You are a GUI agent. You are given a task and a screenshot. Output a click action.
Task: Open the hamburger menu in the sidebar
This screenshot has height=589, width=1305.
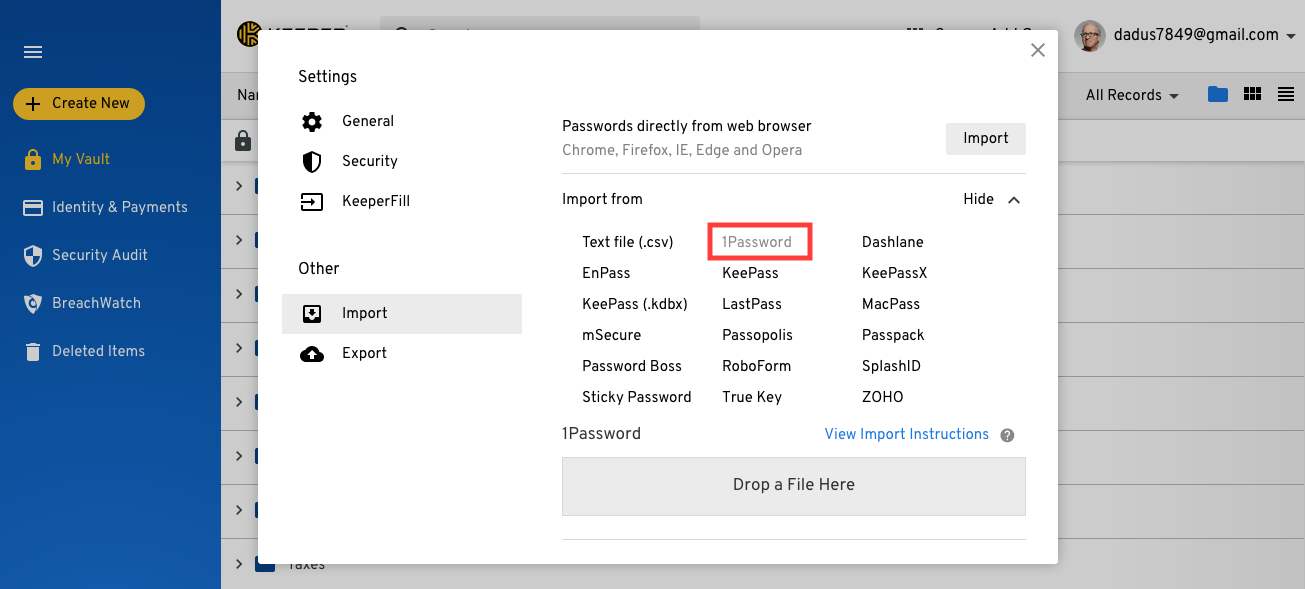point(33,53)
